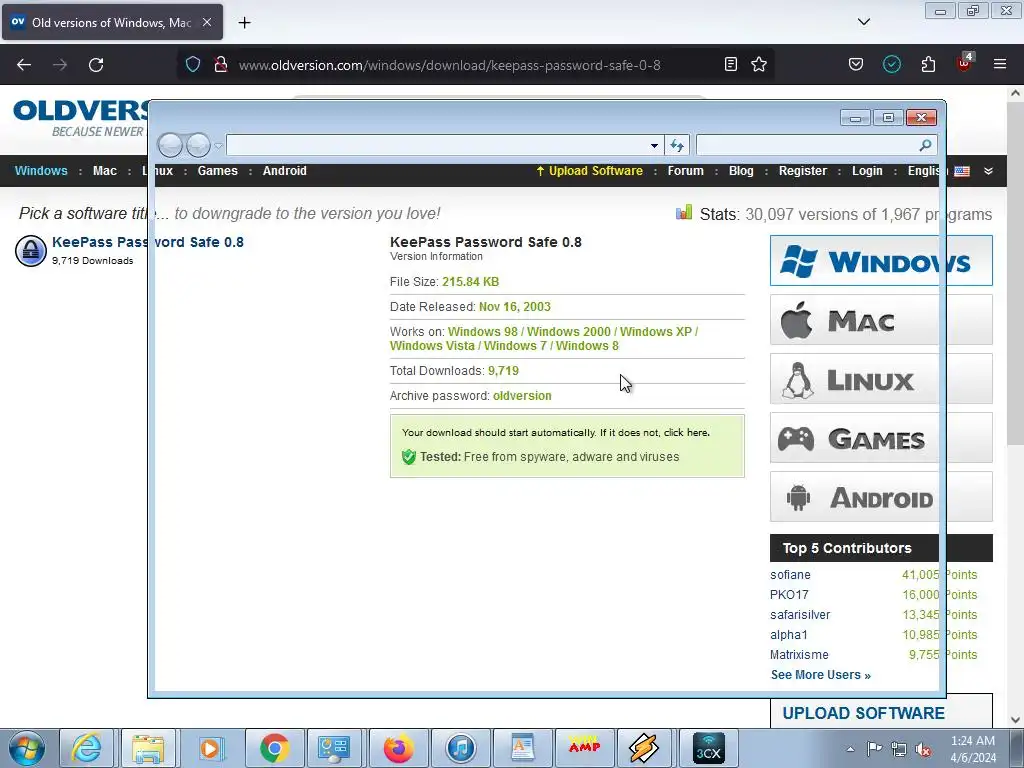Viewport: 1024px width, 768px height.
Task: Click the stats bar chart icon
Action: tap(684, 213)
